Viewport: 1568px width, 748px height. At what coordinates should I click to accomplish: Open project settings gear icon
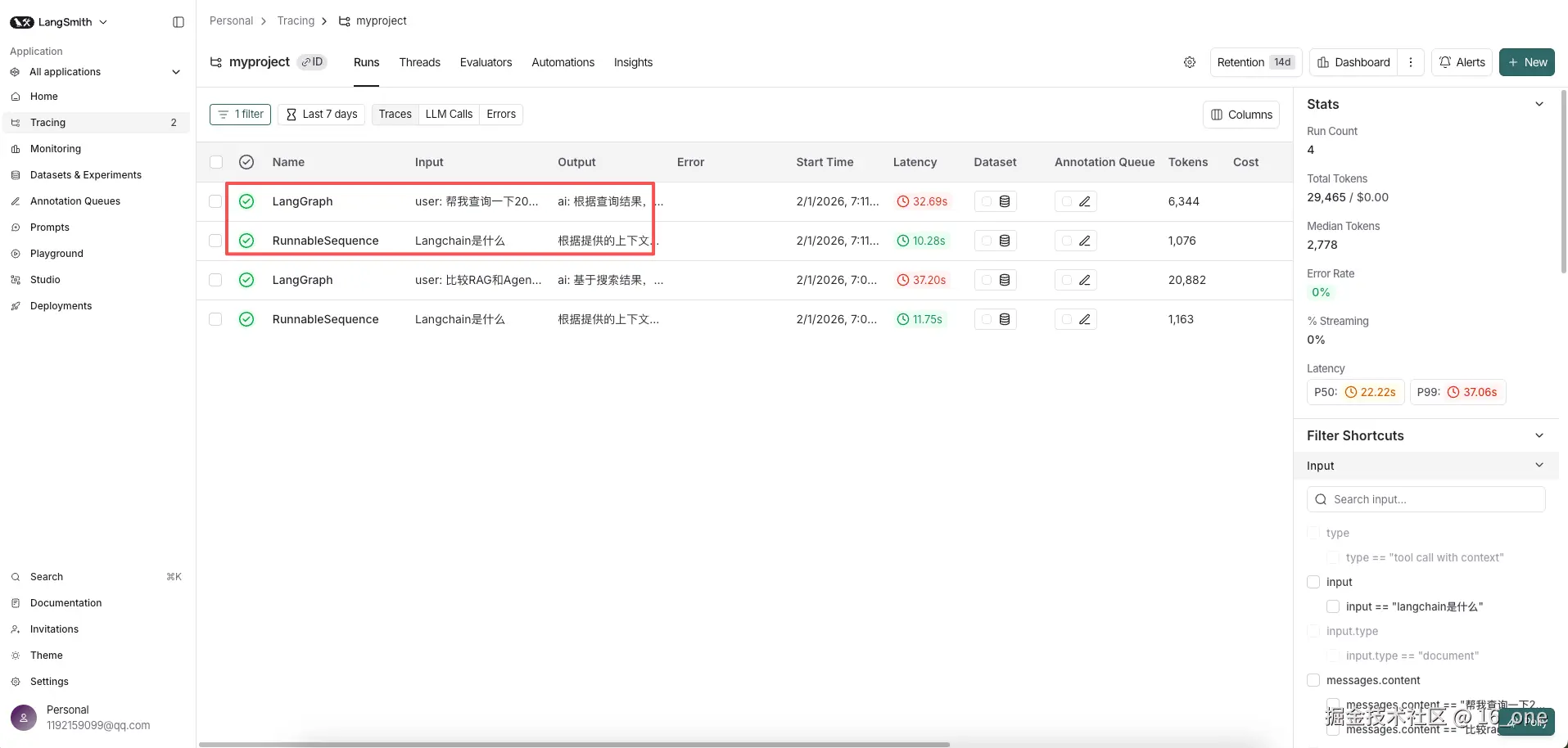[x=1190, y=62]
